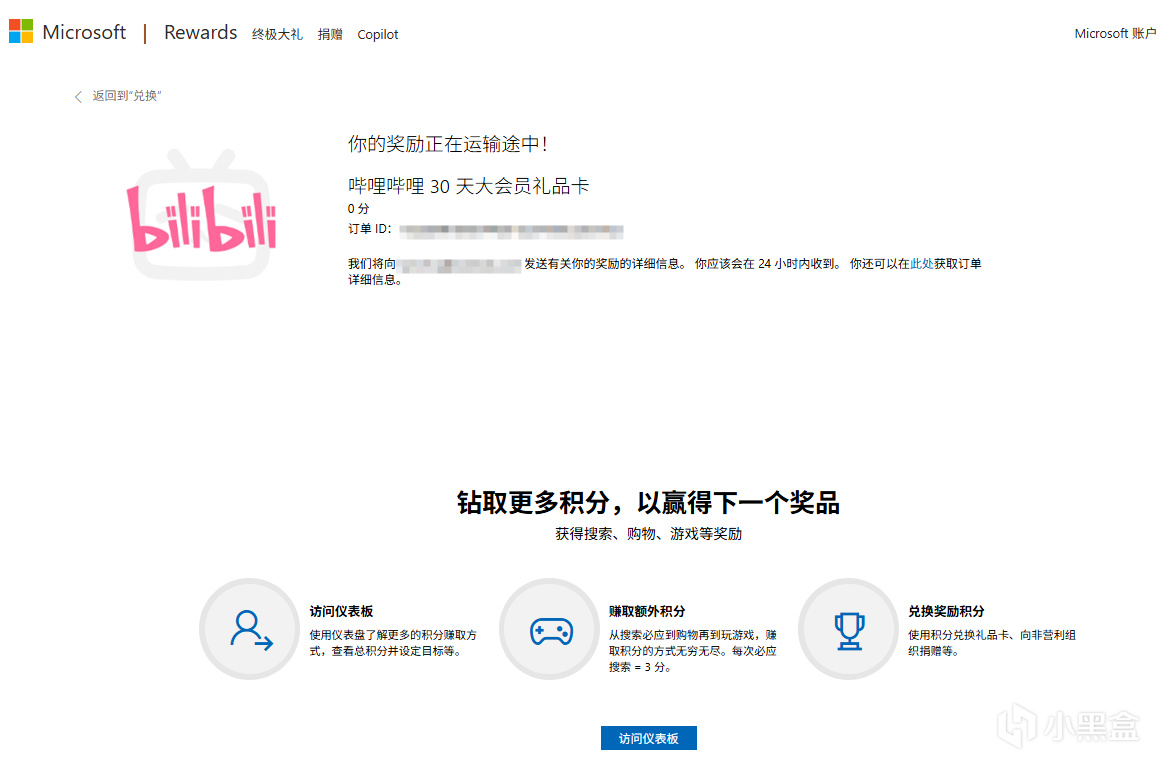Screen dimensions: 1174x768
Task: Go back via 返回到"兑换" link
Action: 127,96
